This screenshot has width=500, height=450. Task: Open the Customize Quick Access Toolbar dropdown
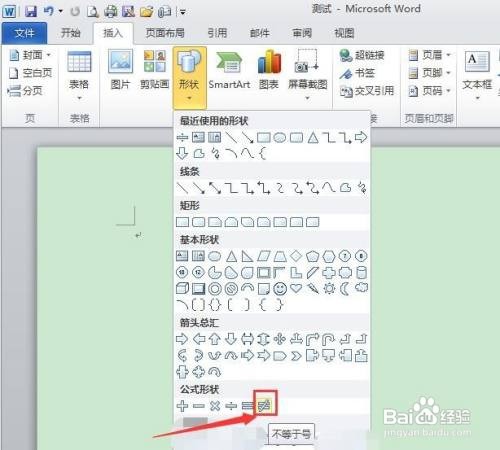pos(183,12)
